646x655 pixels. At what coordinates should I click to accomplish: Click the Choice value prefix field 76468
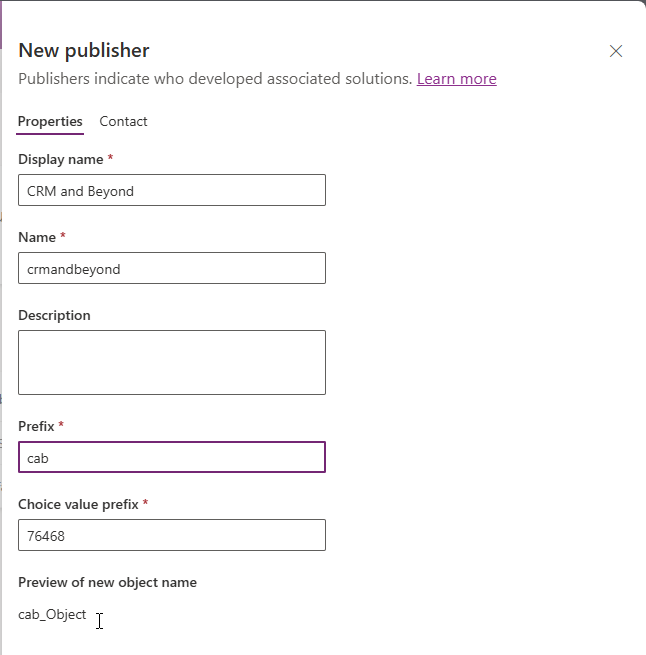[172, 535]
